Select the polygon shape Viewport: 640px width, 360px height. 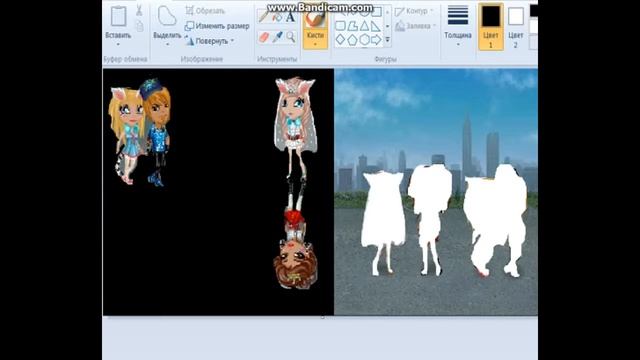(352, 26)
